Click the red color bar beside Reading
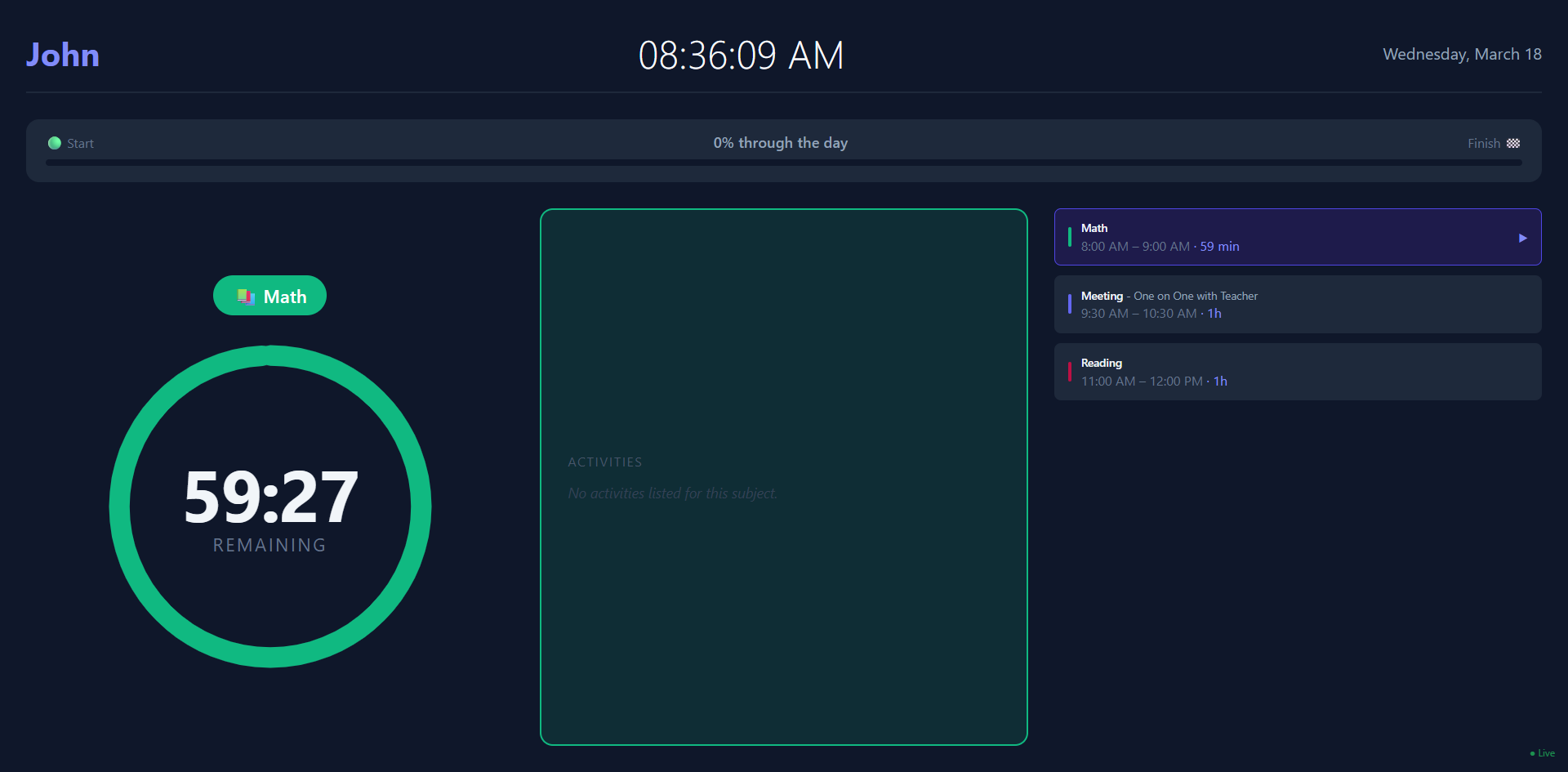 coord(1070,372)
